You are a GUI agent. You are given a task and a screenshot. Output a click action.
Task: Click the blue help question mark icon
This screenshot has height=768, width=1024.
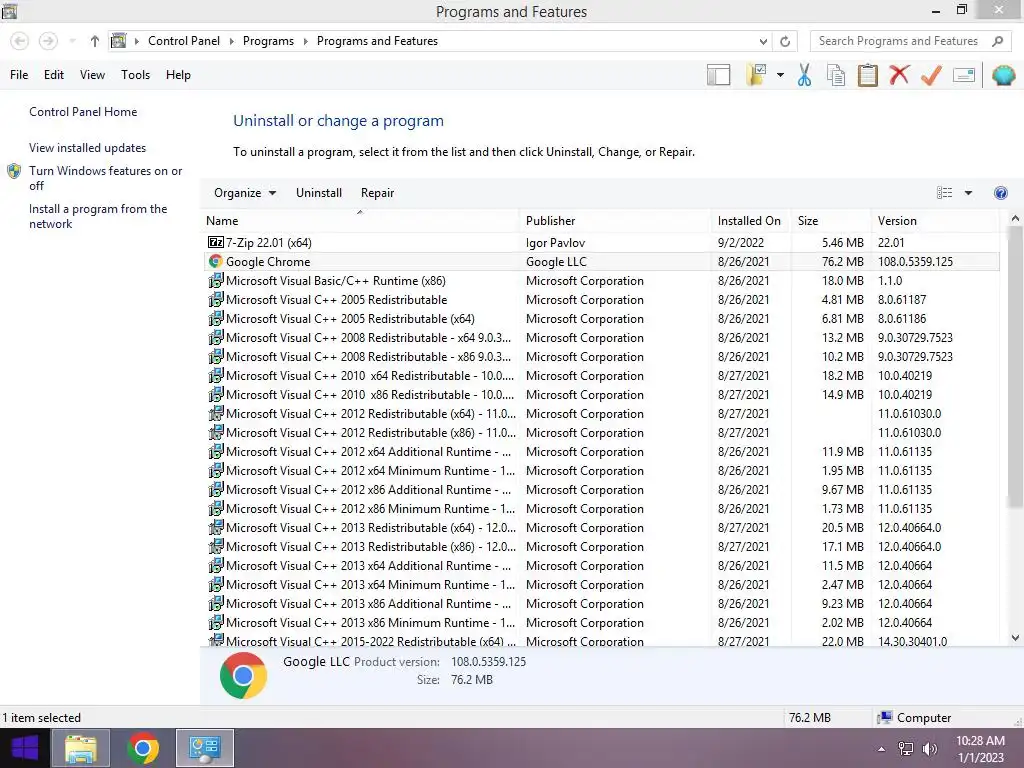coord(1000,193)
